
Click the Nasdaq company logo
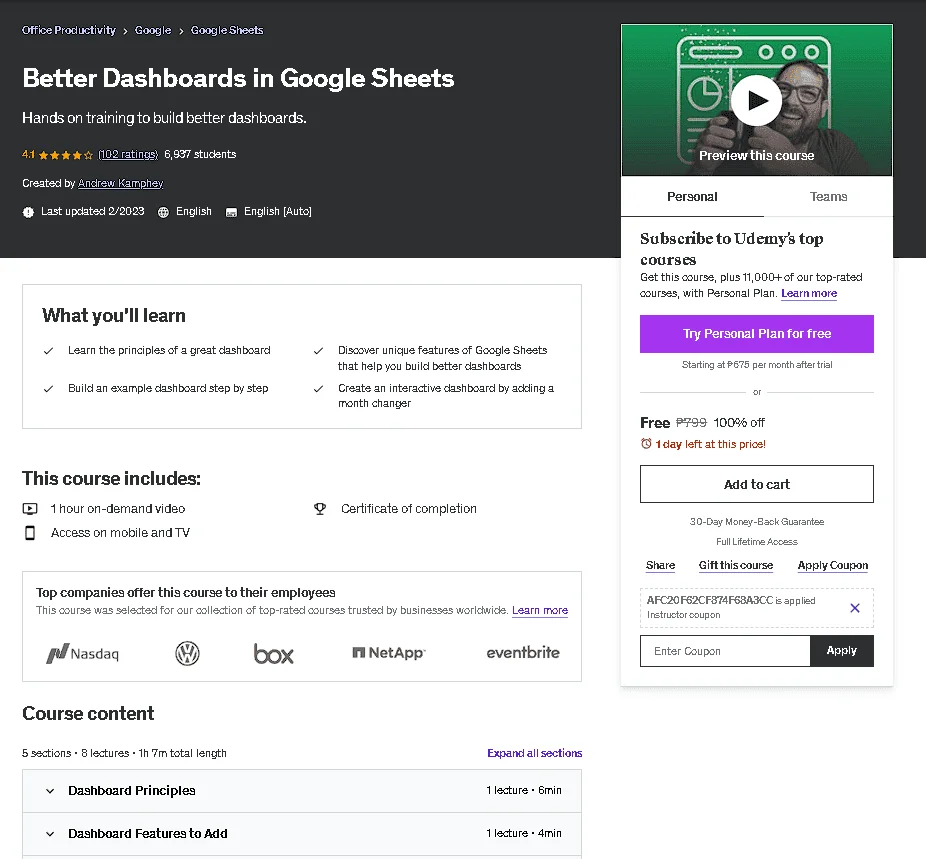tap(83, 654)
